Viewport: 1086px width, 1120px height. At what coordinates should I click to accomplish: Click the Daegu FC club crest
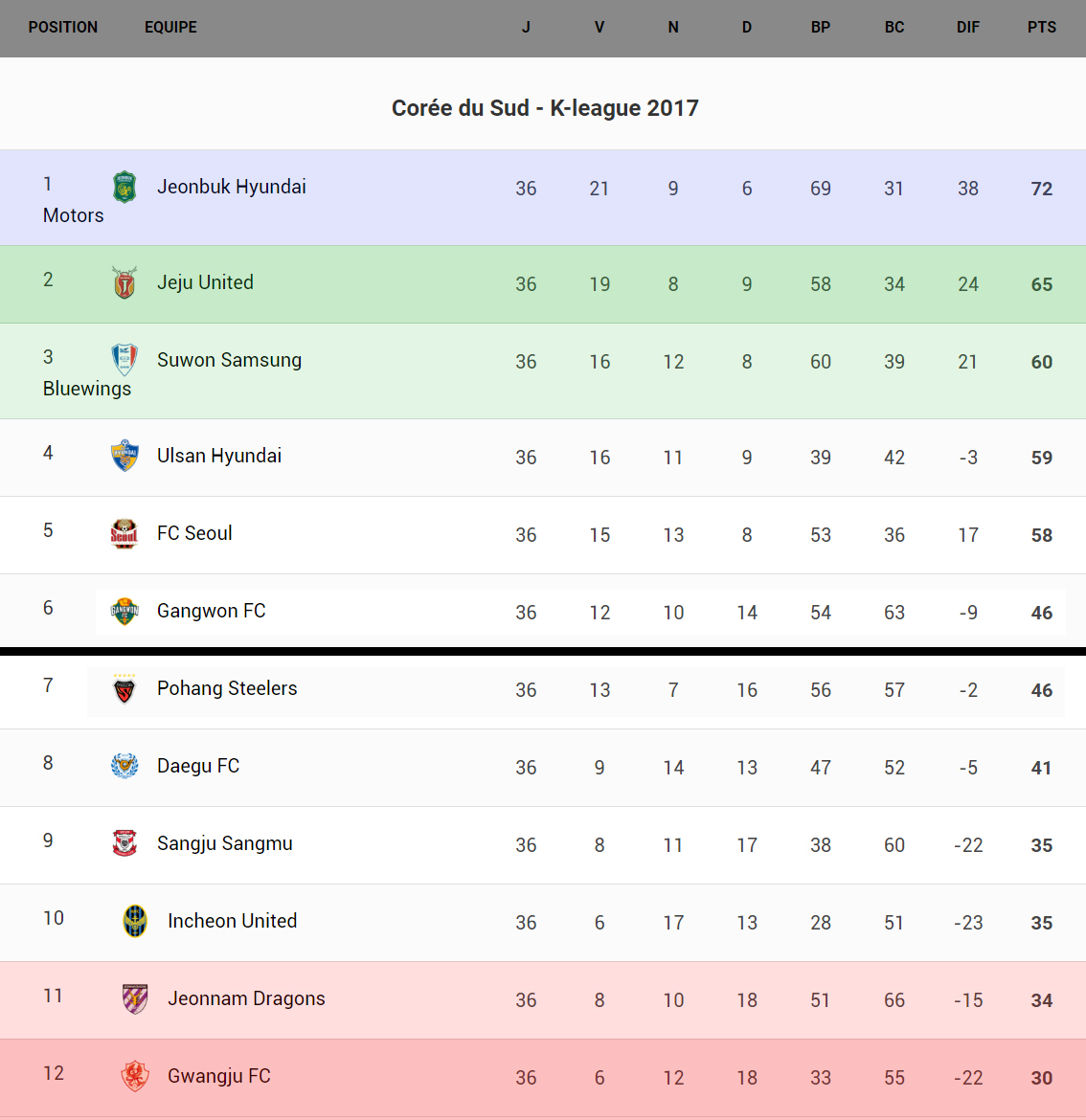point(124,766)
